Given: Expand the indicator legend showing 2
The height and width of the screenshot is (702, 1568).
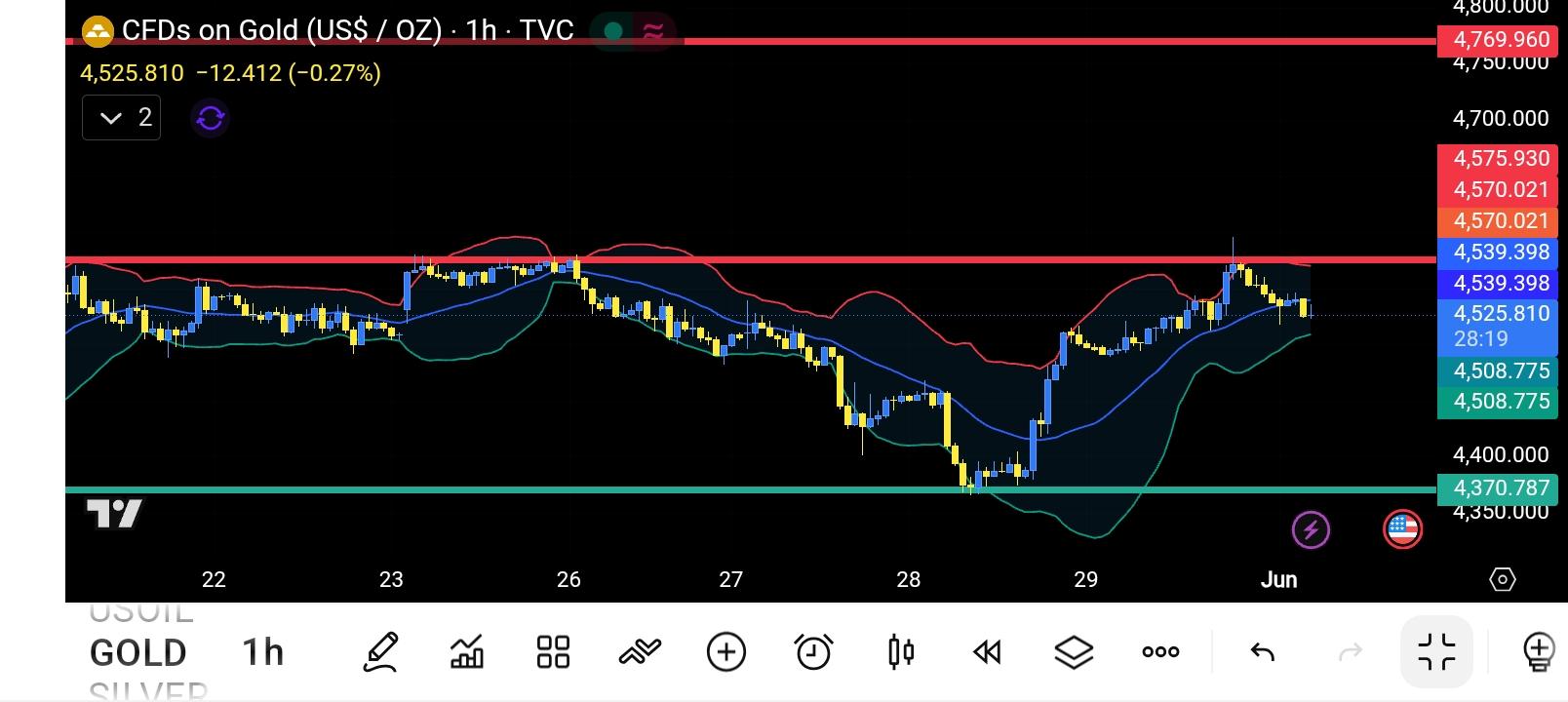Looking at the screenshot, I should [x=122, y=118].
